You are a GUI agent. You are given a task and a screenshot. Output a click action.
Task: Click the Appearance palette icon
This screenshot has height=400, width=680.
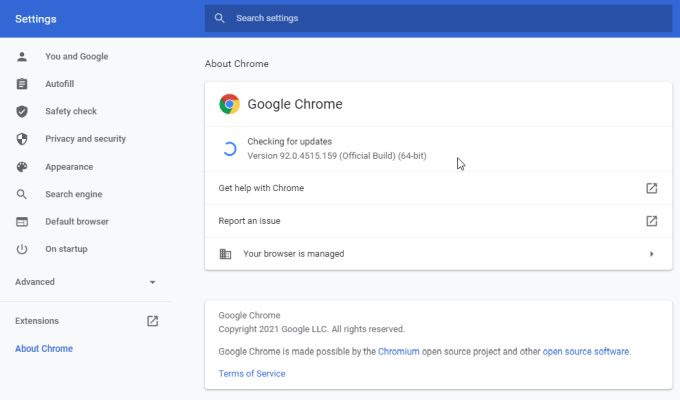[x=22, y=167]
